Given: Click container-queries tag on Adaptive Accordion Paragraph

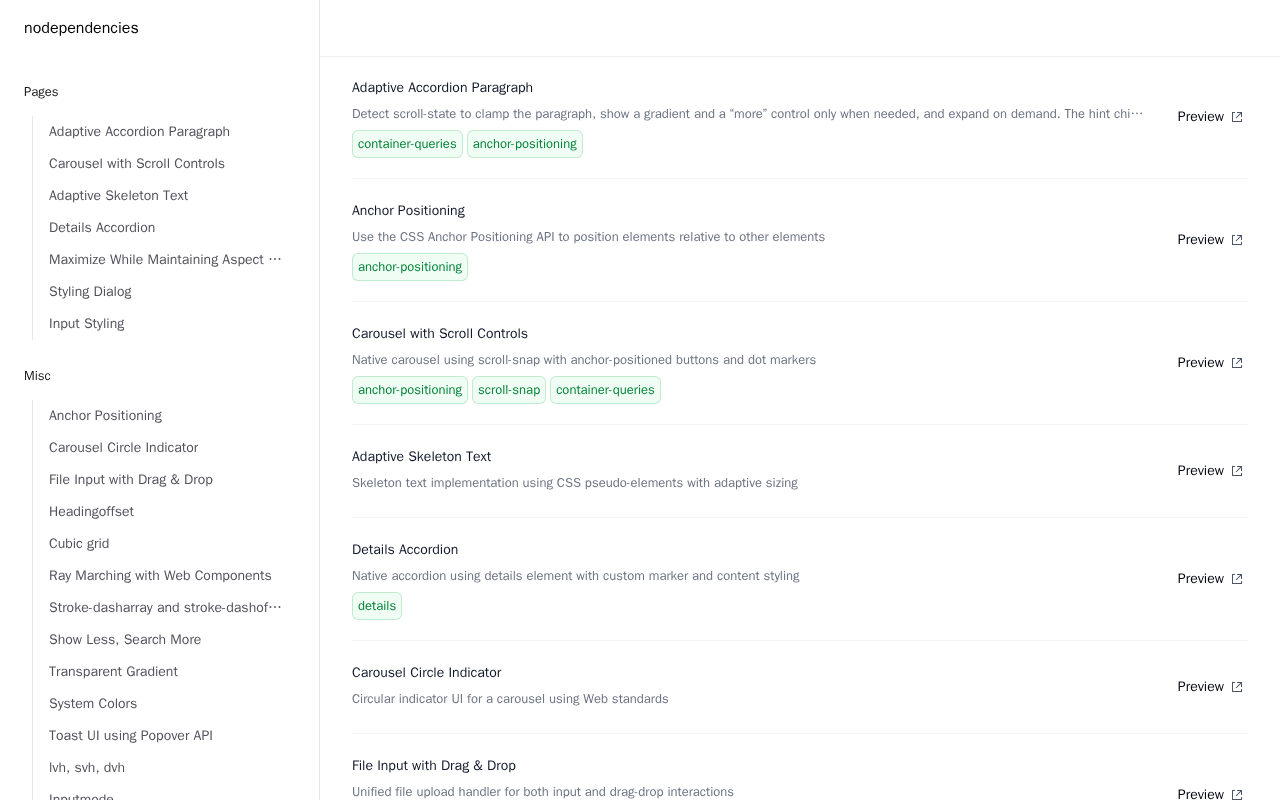Looking at the screenshot, I should pyautogui.click(x=407, y=144).
